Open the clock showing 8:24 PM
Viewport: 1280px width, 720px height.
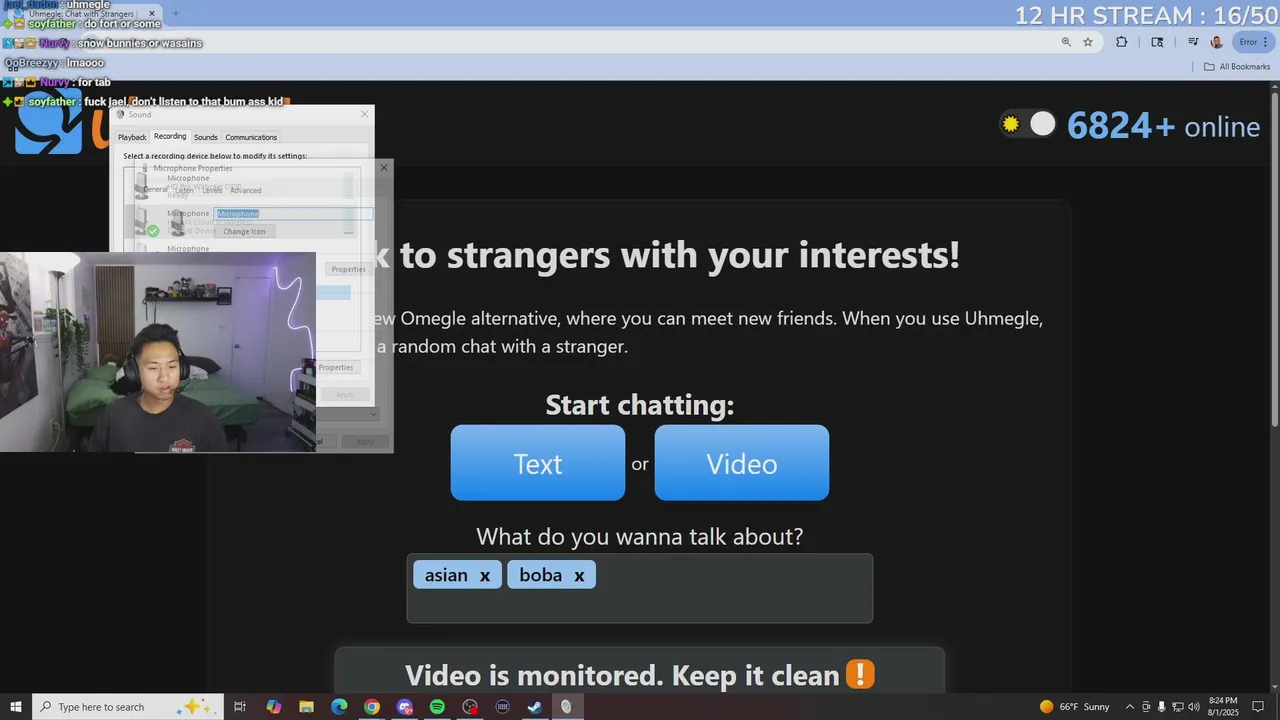pos(1223,707)
